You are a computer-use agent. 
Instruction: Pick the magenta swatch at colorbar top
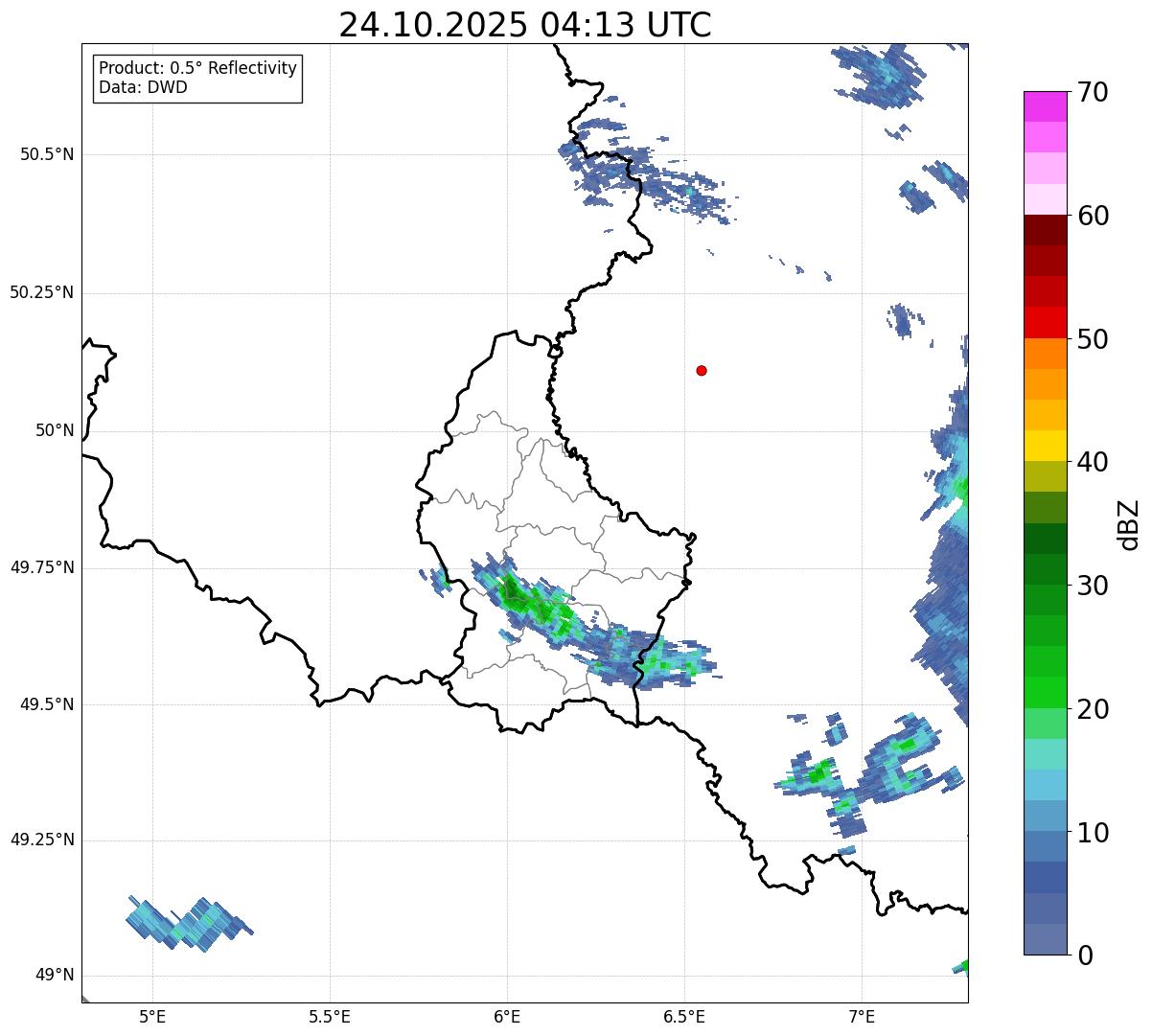tap(1045, 106)
